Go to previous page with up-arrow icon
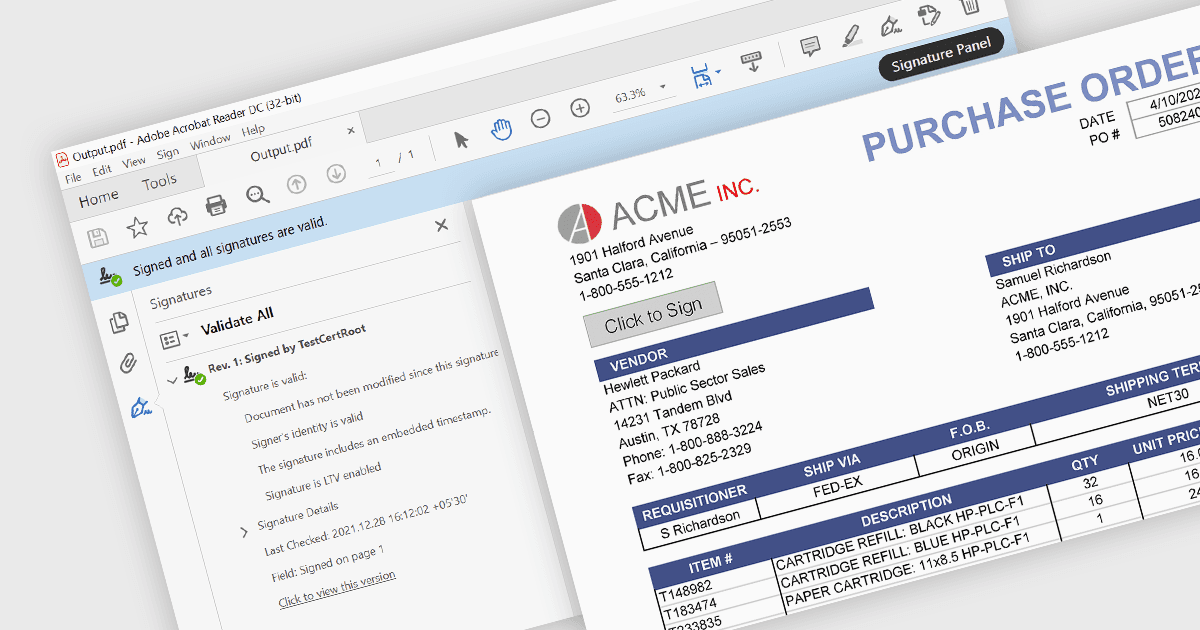Viewport: 1200px width, 630px height. click(x=297, y=184)
